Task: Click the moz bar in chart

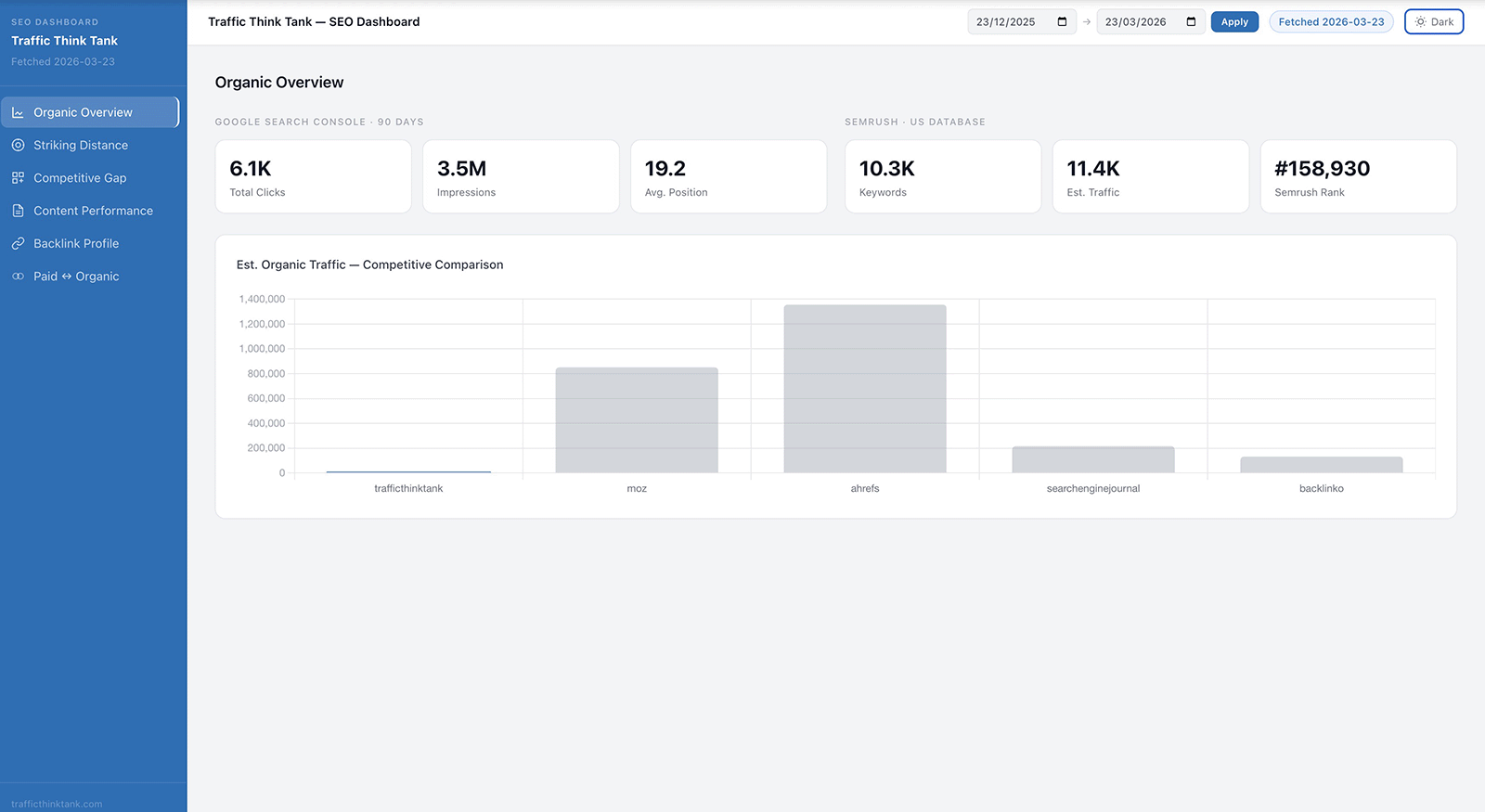Action: (x=637, y=420)
